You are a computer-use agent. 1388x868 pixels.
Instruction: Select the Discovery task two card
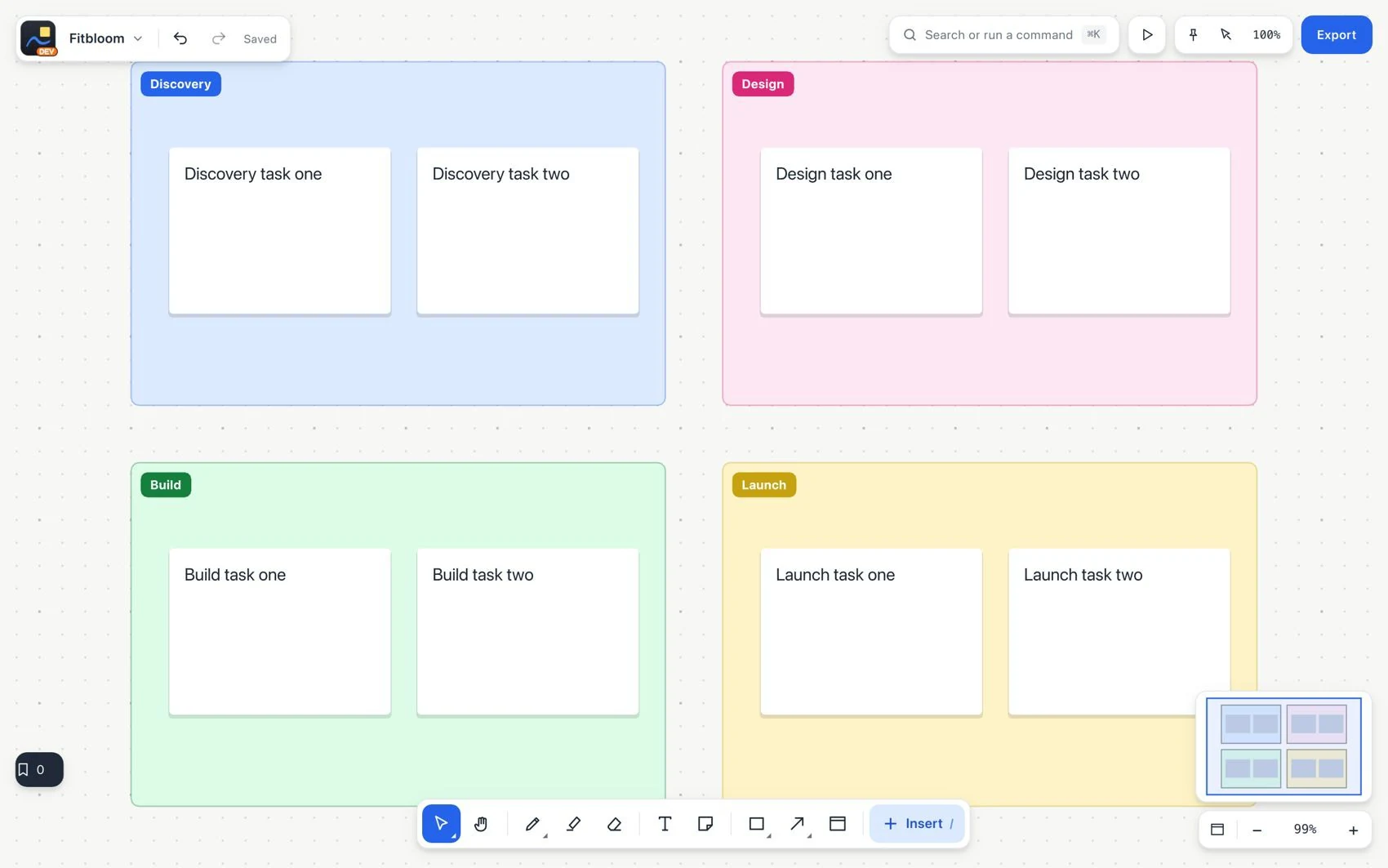point(528,230)
